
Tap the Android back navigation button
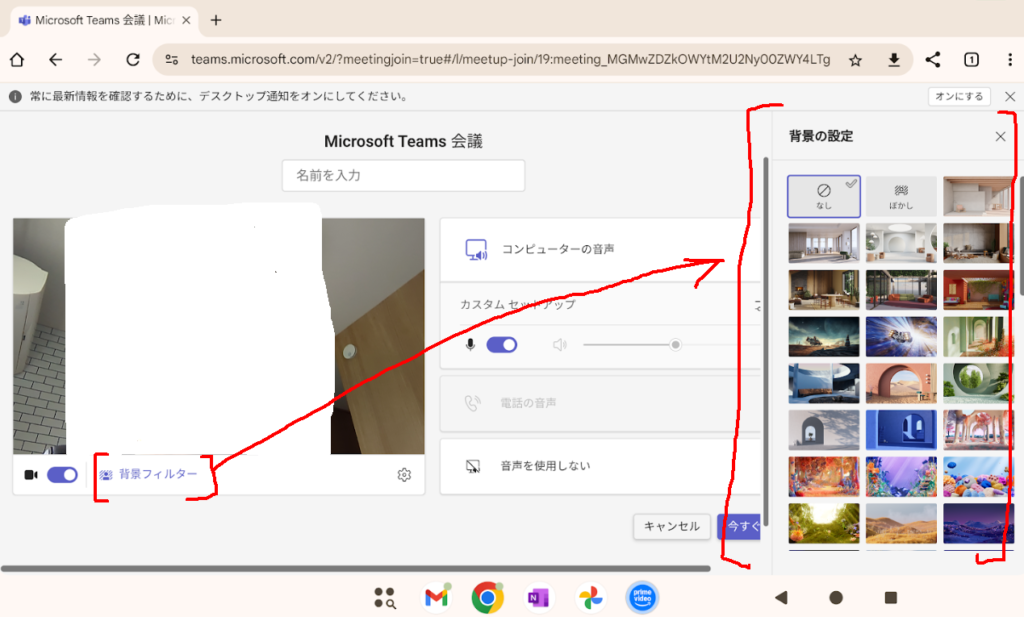782,597
